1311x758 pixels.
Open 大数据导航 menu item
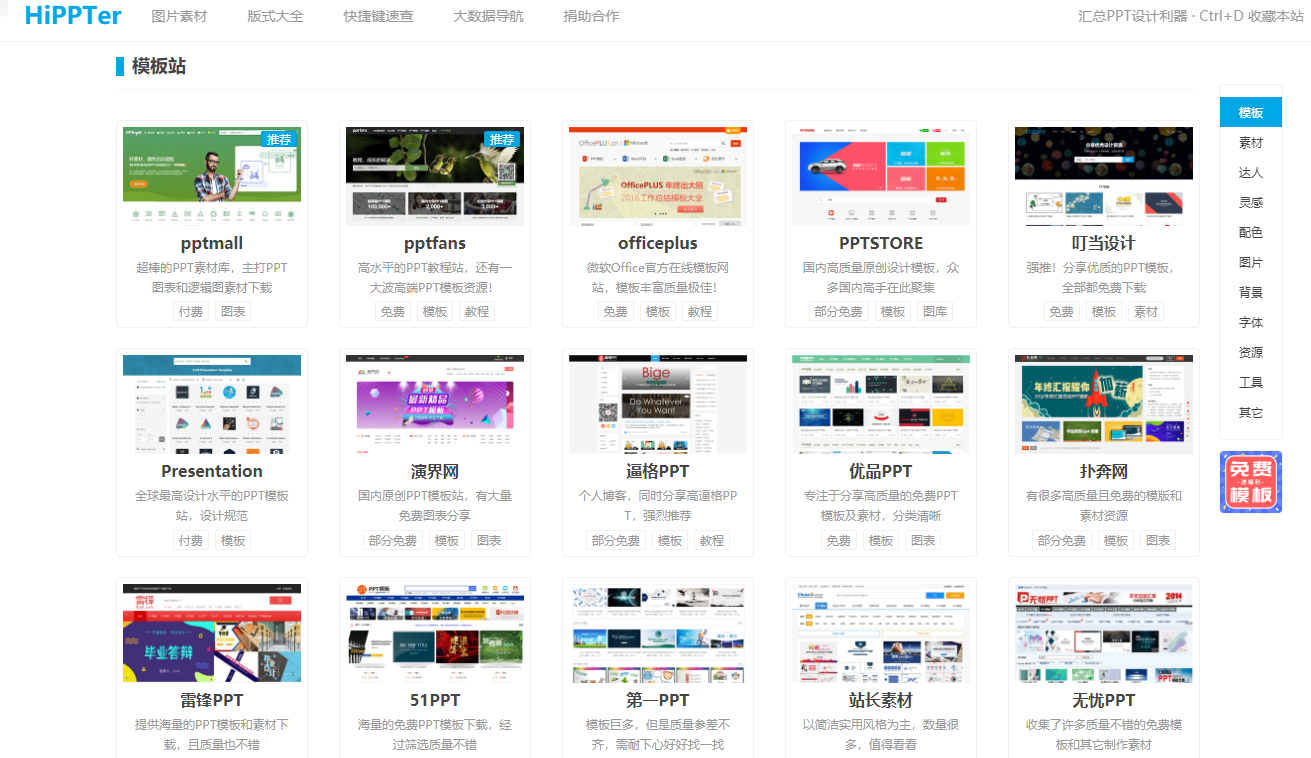488,17
